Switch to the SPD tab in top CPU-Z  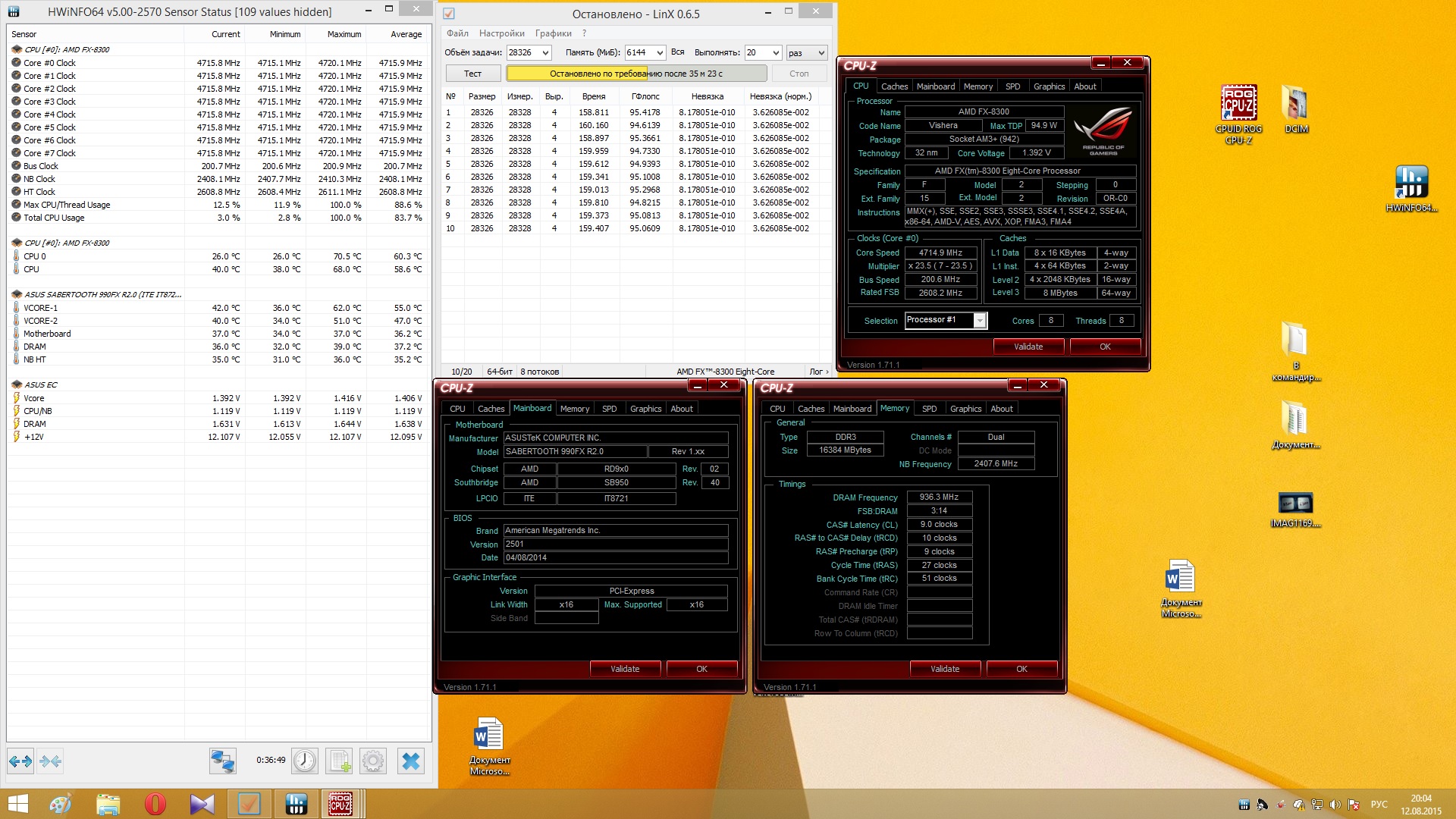point(1012,86)
